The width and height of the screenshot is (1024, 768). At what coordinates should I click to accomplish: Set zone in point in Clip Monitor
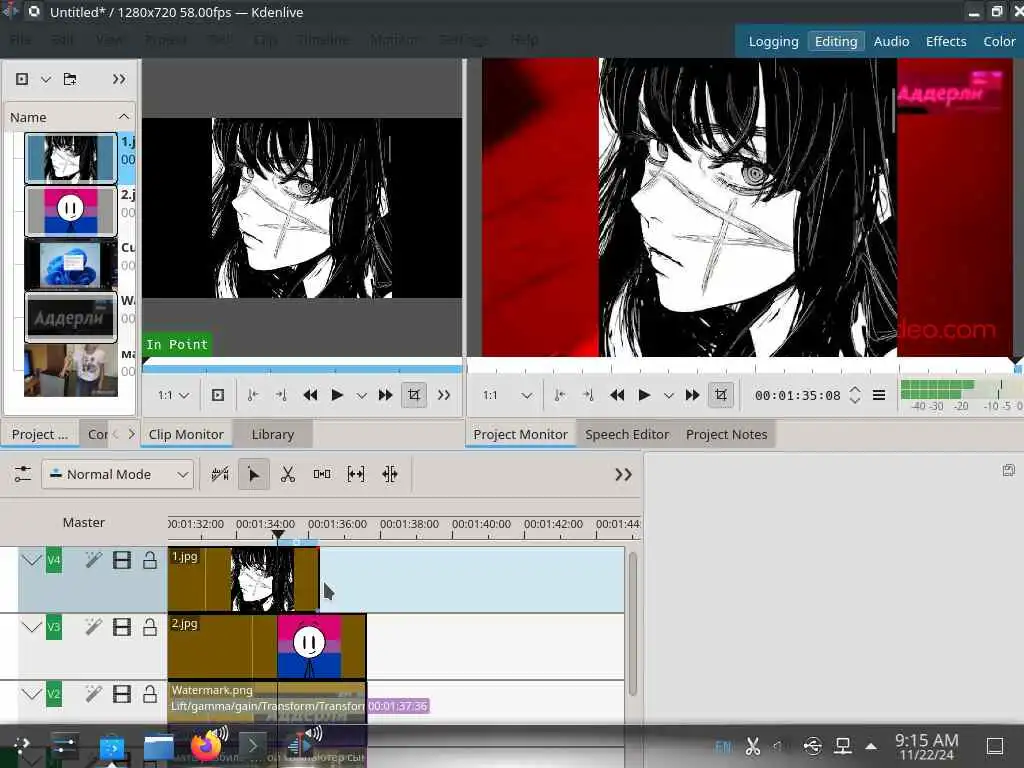[x=252, y=395]
